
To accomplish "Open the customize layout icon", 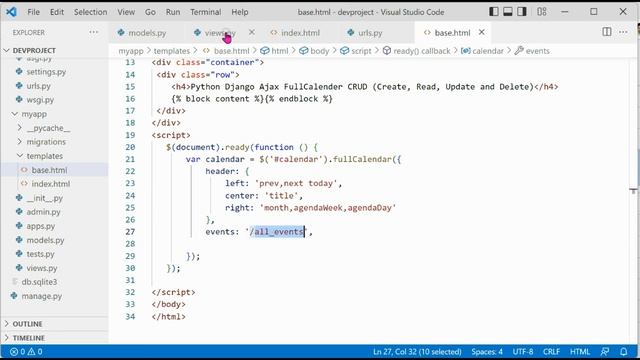I will pyautogui.click(x=542, y=12).
